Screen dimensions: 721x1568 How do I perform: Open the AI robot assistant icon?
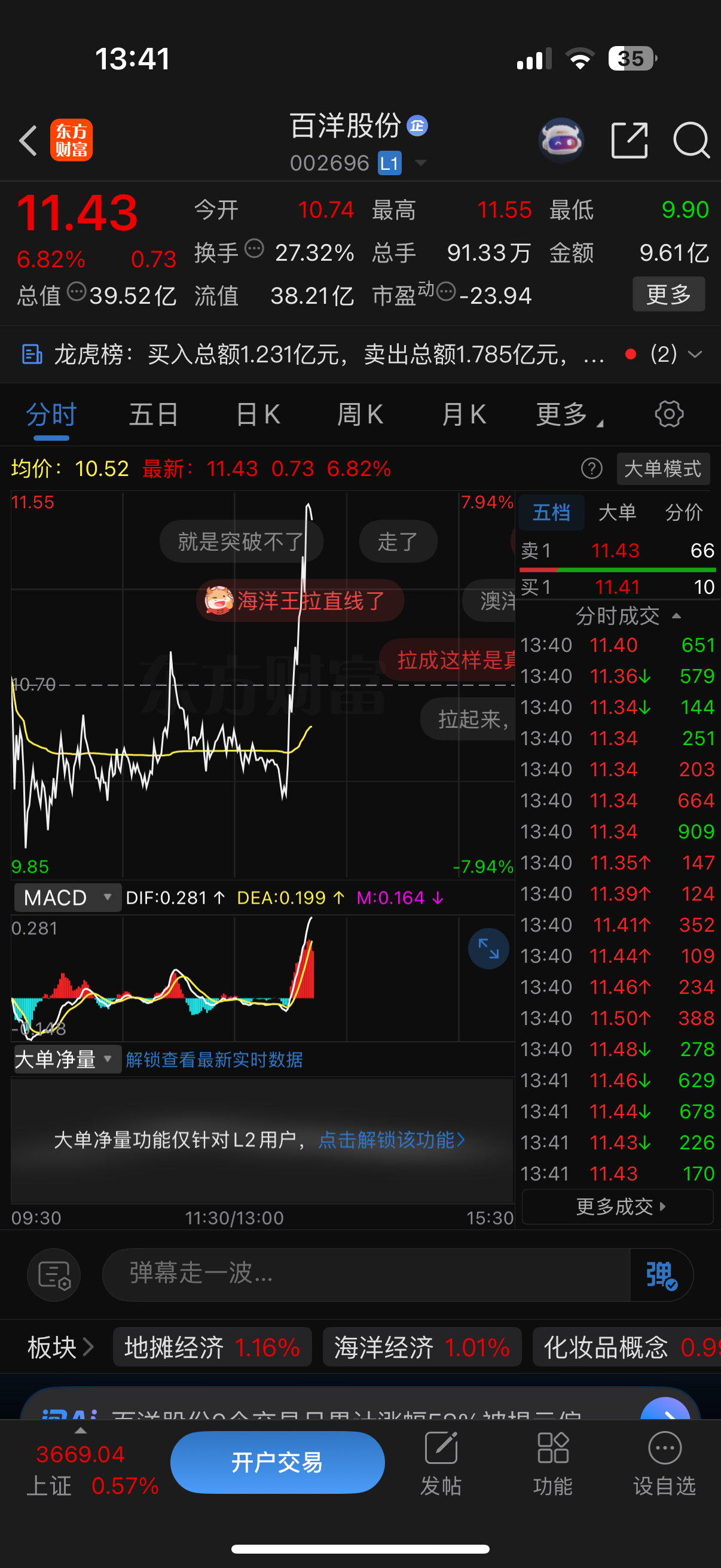(x=561, y=141)
